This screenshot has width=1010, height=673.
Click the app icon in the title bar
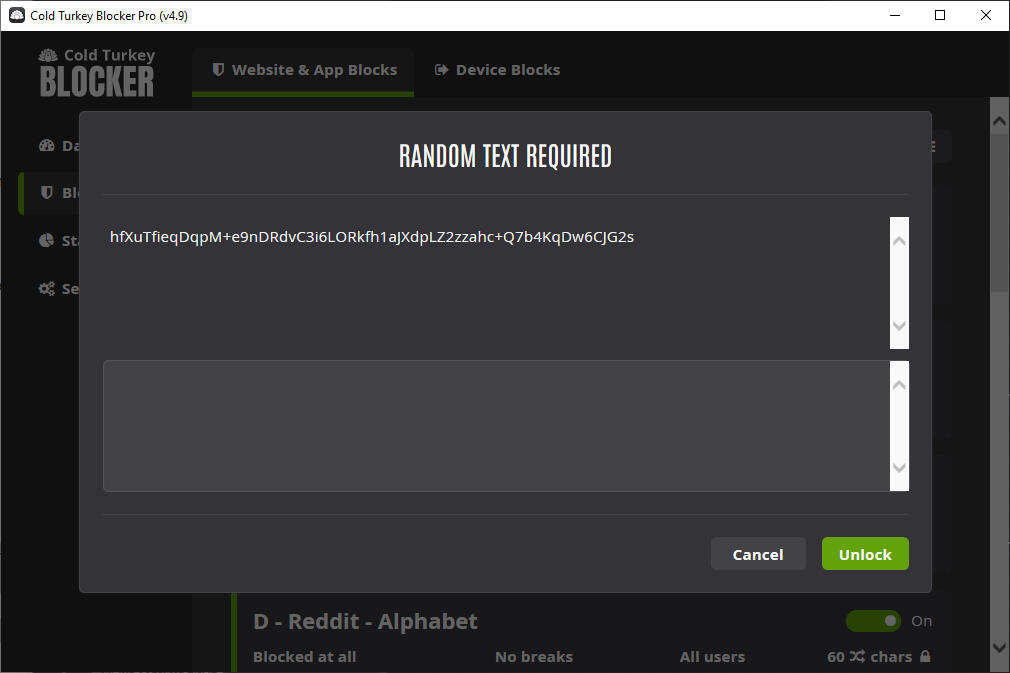(16, 15)
